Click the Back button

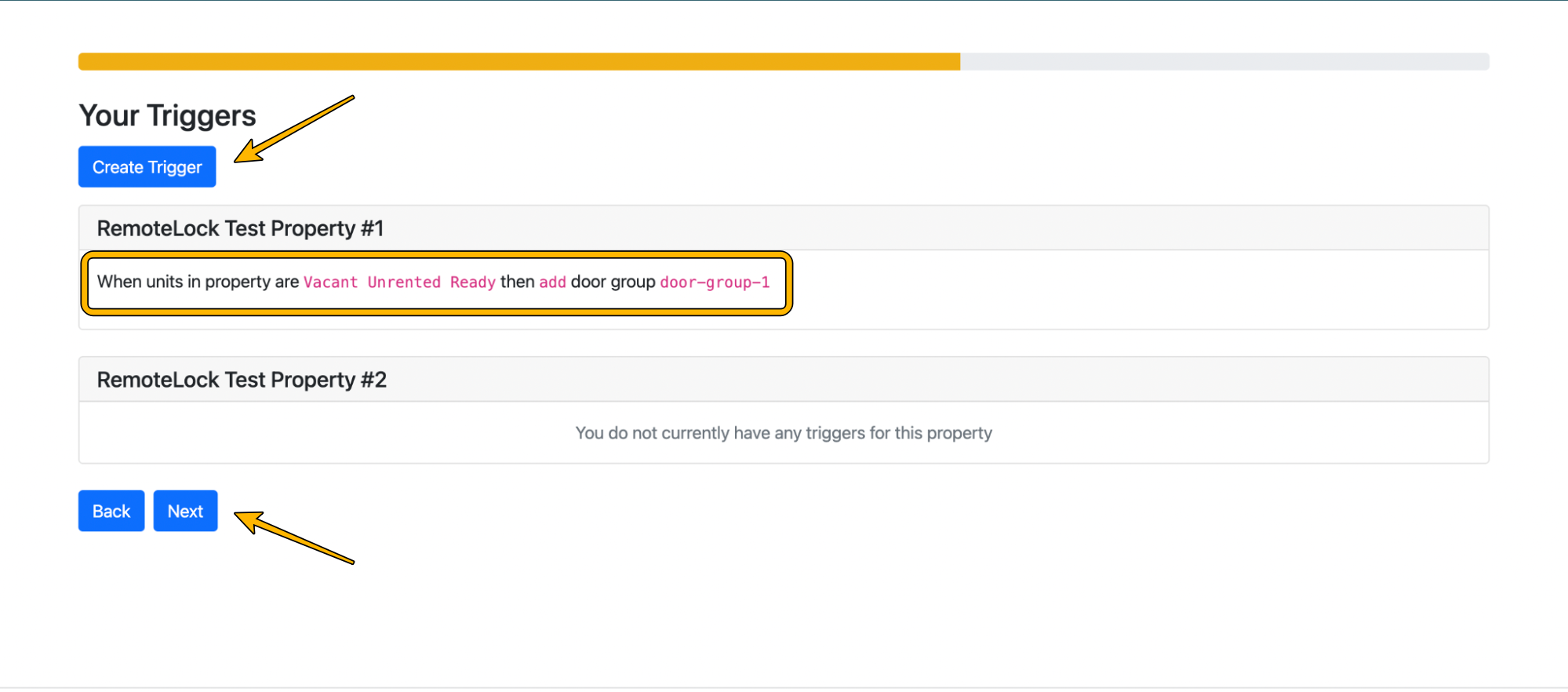(x=111, y=511)
